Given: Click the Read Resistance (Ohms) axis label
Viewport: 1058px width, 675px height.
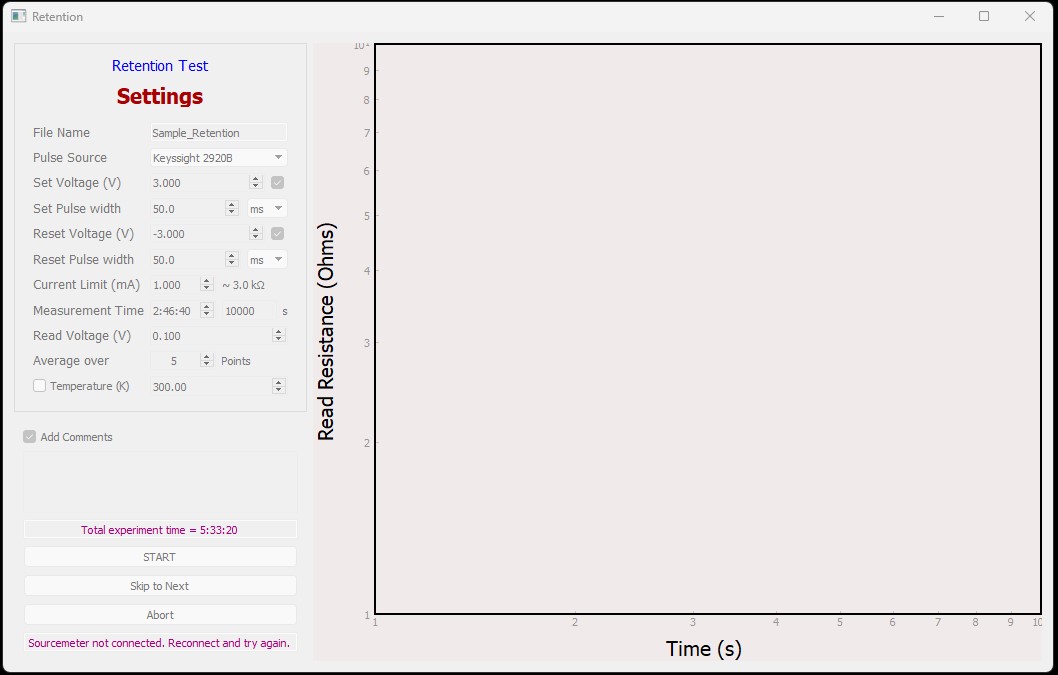Looking at the screenshot, I should click(326, 331).
